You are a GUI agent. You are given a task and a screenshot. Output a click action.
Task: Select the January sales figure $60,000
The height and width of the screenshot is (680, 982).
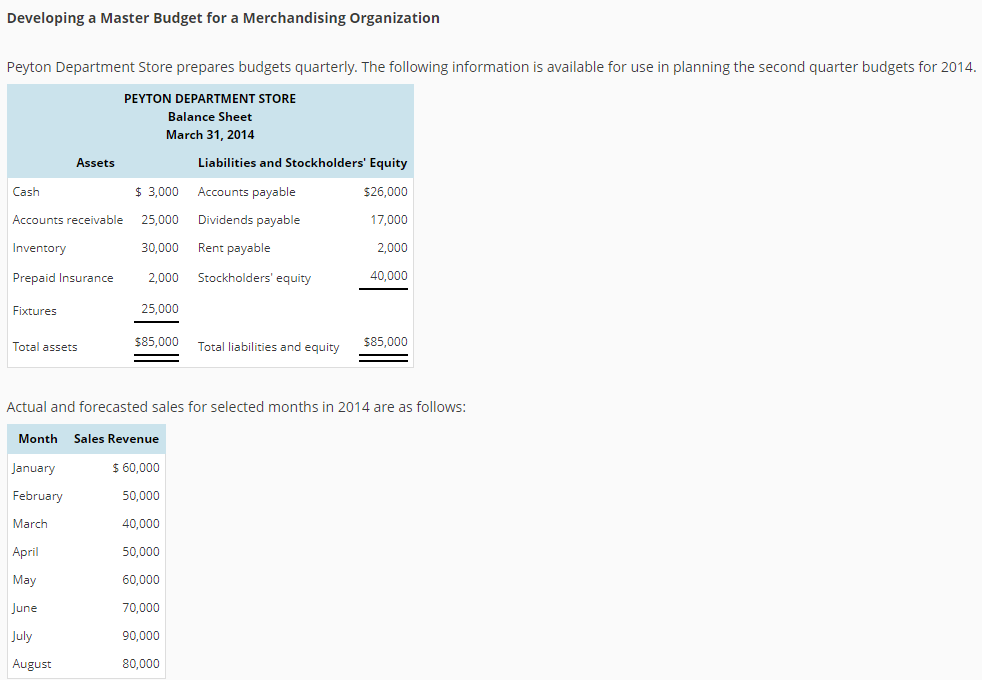[x=138, y=467]
